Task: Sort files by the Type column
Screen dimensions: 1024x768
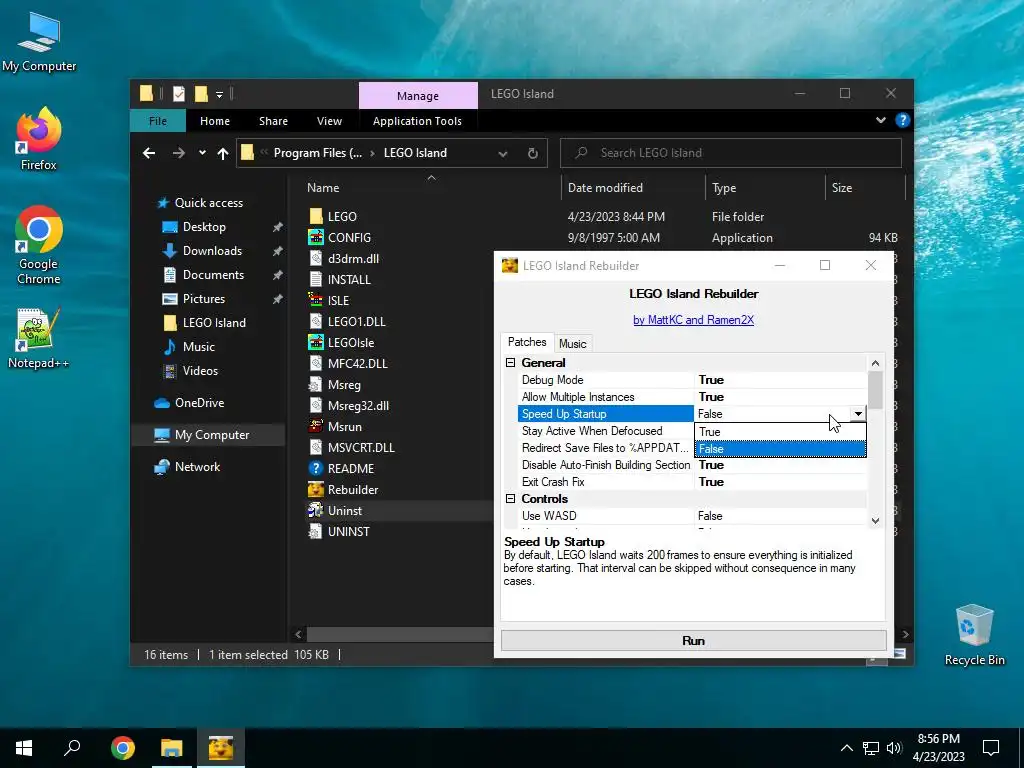Action: point(765,187)
